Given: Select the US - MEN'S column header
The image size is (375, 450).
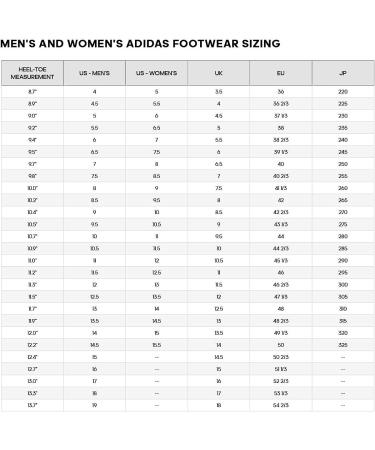Looking at the screenshot, I should point(94,73).
